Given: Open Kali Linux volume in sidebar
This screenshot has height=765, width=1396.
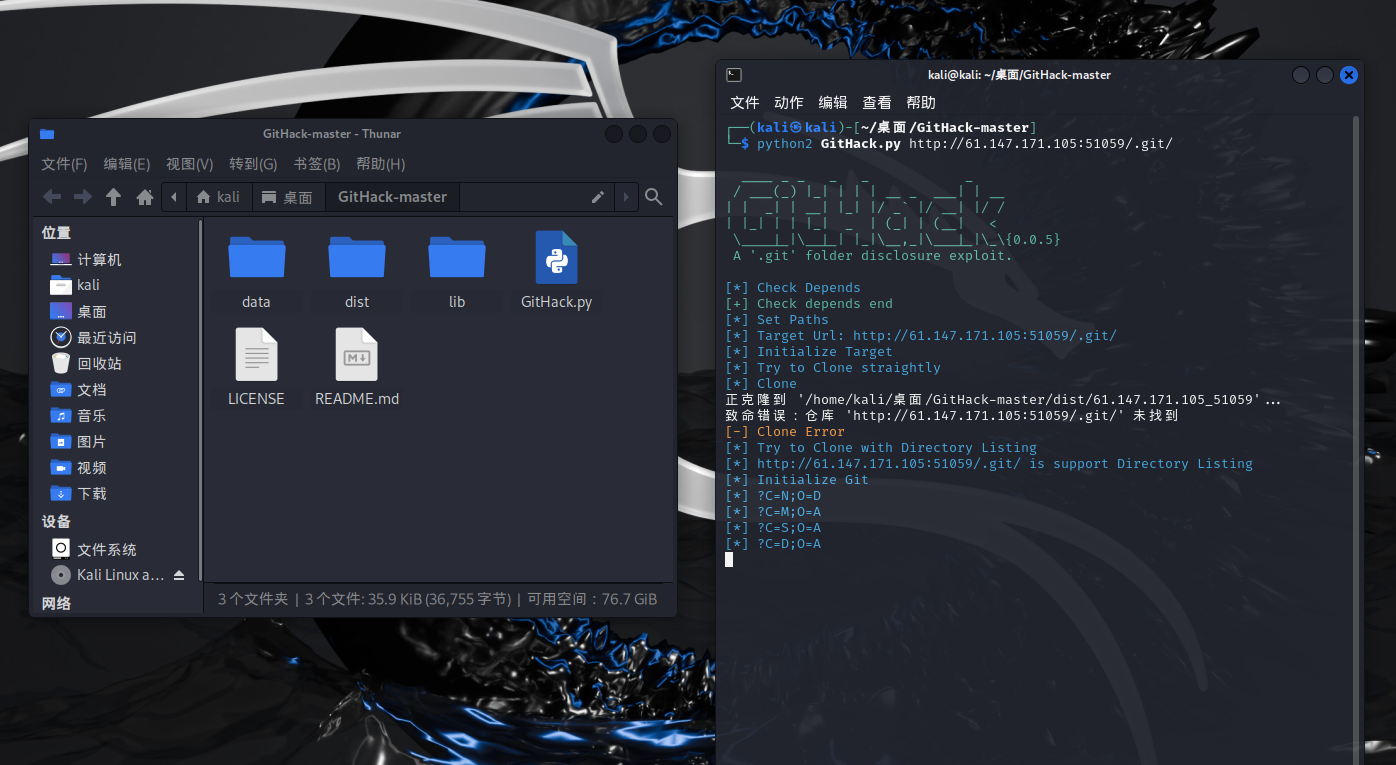Looking at the screenshot, I should (x=108, y=575).
